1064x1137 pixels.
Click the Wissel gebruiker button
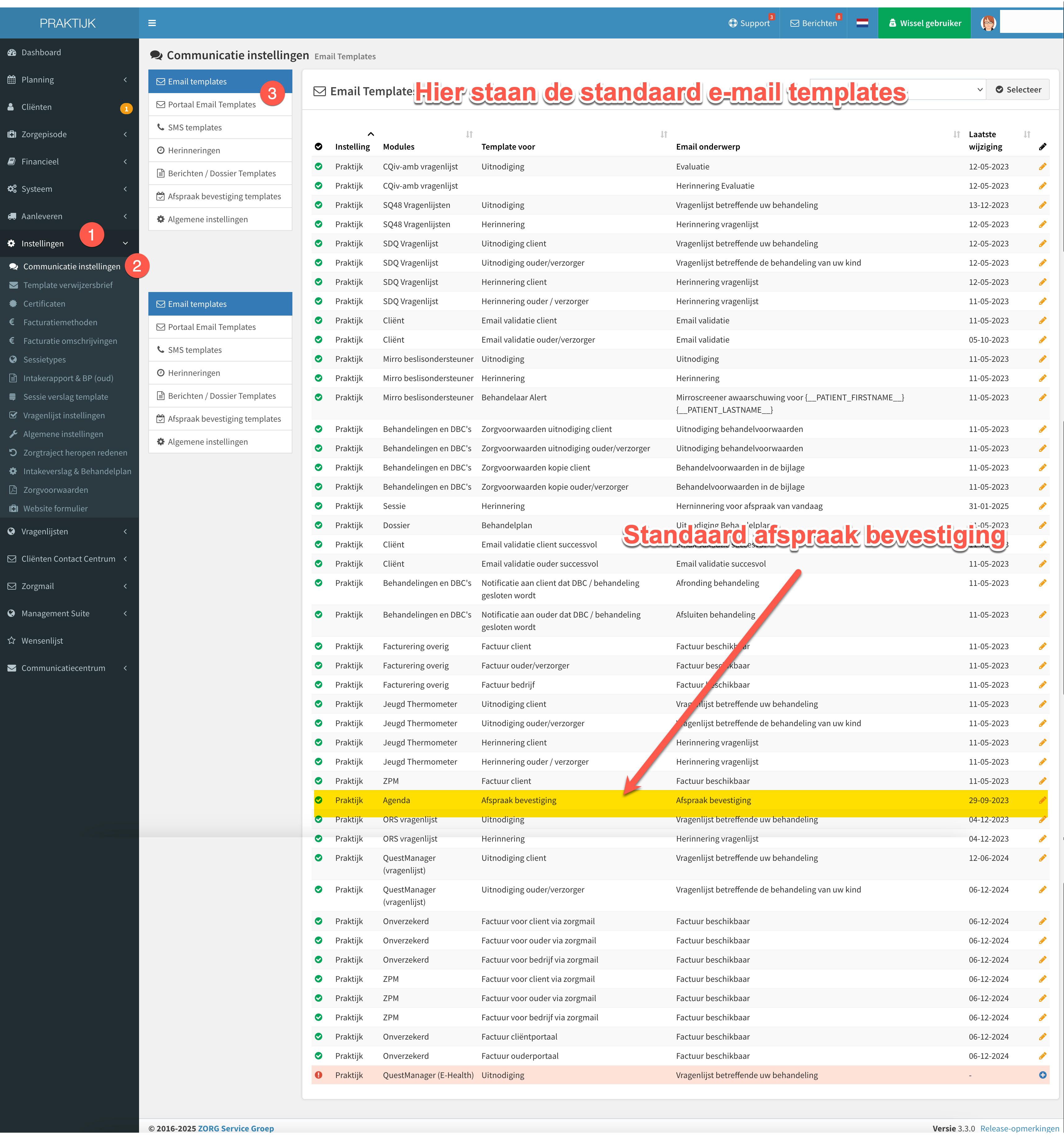pos(924,23)
